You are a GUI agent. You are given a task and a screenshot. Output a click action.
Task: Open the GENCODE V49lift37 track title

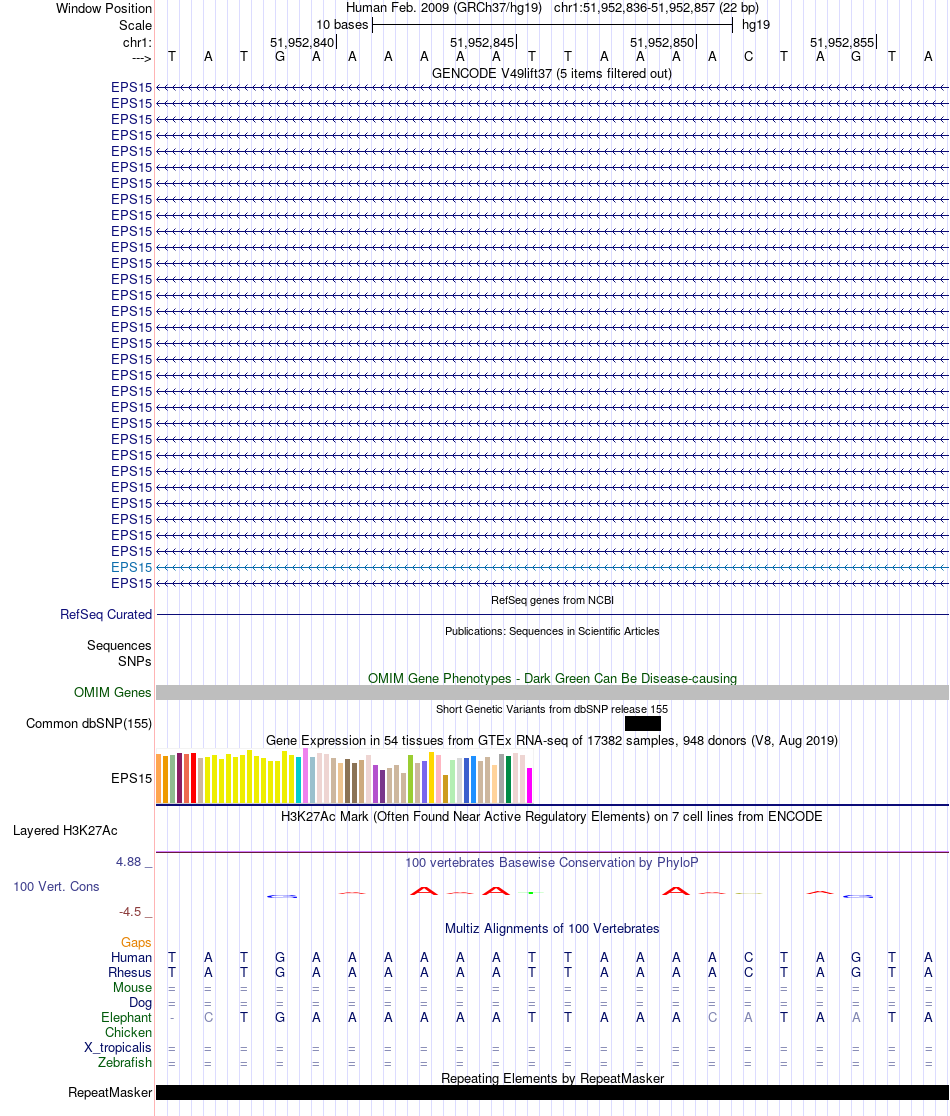tap(552, 73)
